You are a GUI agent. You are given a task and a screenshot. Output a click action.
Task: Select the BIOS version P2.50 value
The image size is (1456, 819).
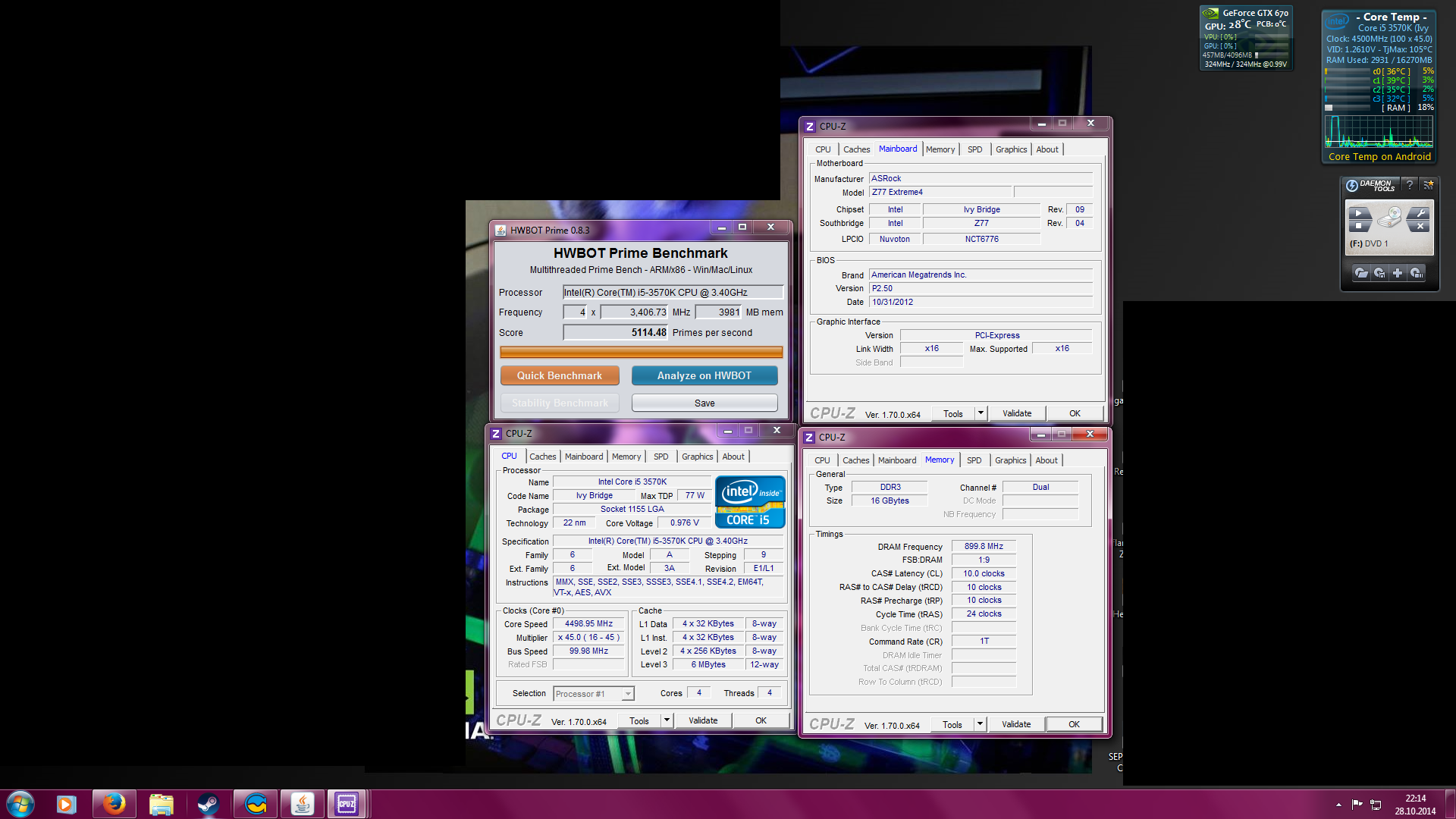pos(981,288)
